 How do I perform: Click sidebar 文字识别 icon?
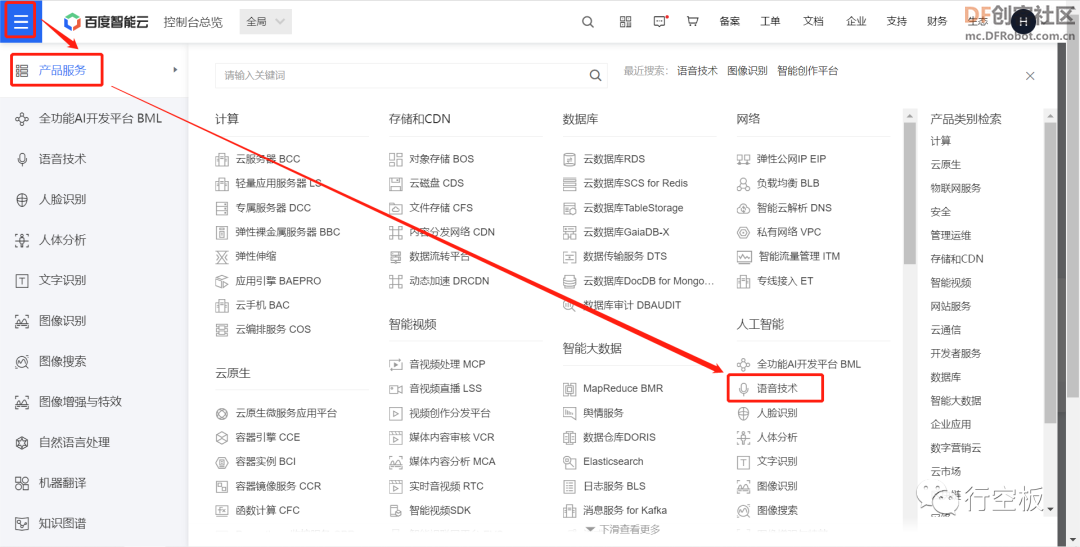click(x=22, y=280)
